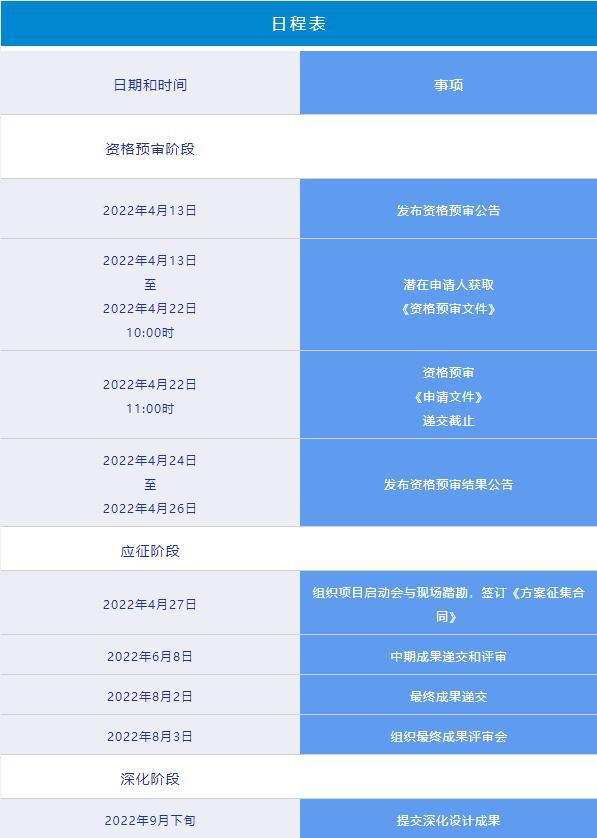This screenshot has height=838, width=597.
Task: Select the 事项 column header
Action: 448,83
